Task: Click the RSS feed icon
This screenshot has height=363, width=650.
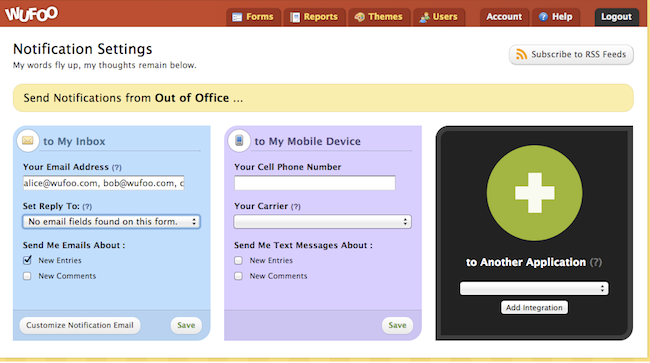Action: (521, 54)
